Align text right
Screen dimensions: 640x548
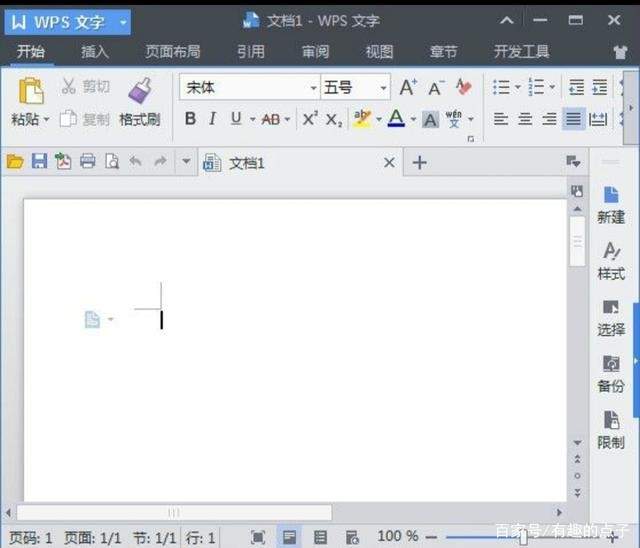click(549, 119)
